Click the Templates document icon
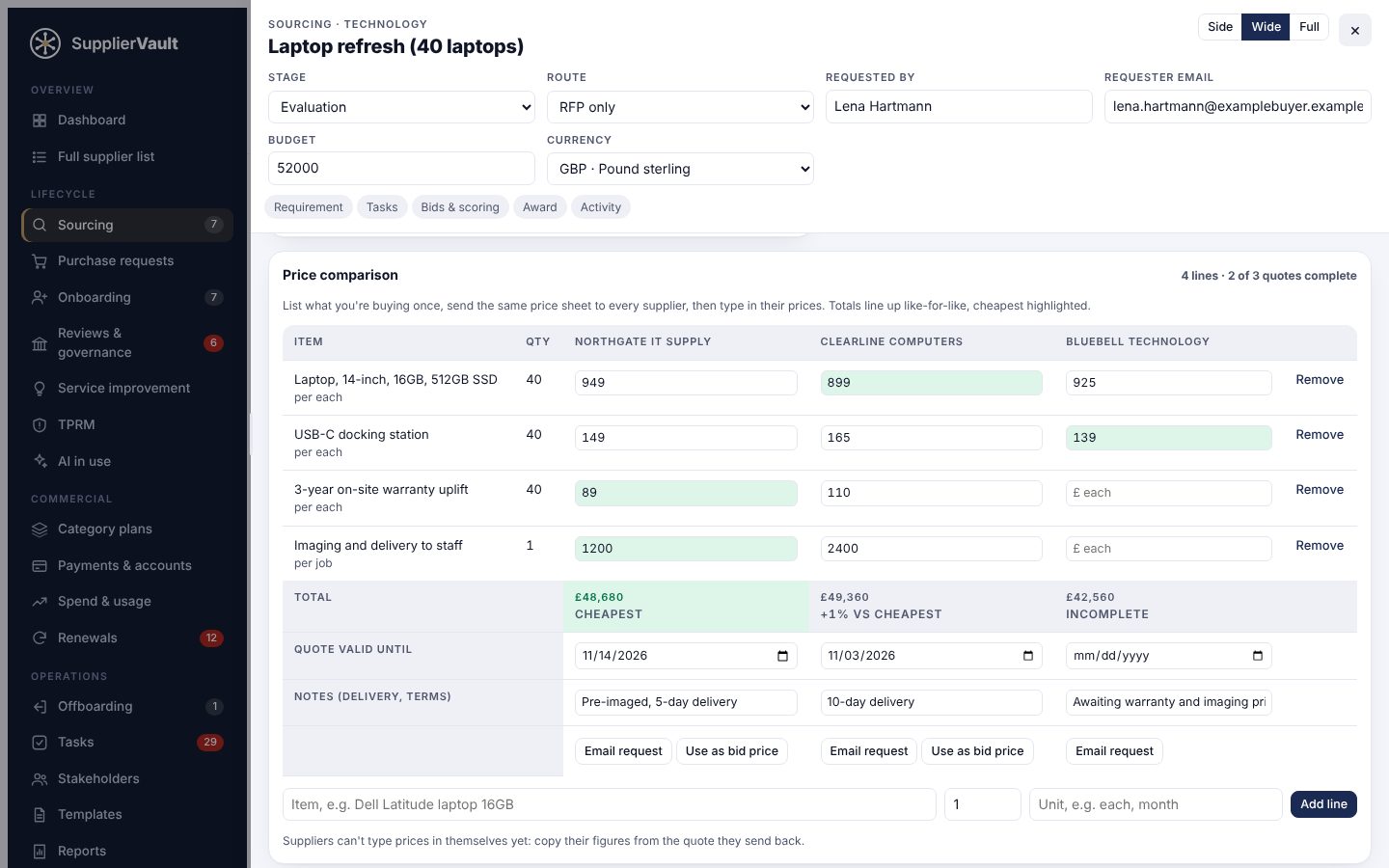The width and height of the screenshot is (1389, 868). (40, 815)
